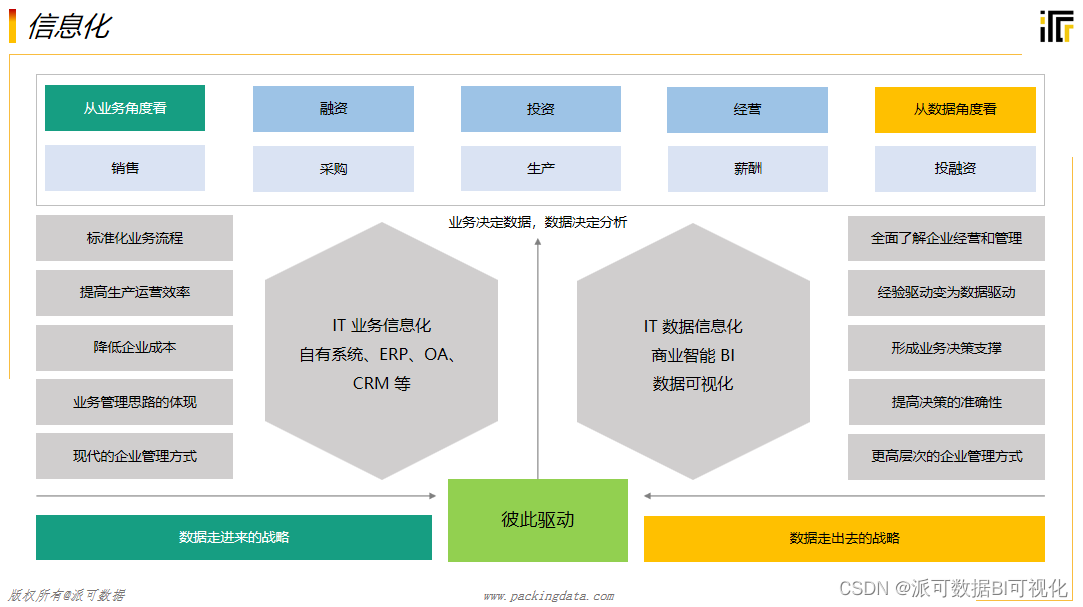Select the 销售 box

click(125, 168)
